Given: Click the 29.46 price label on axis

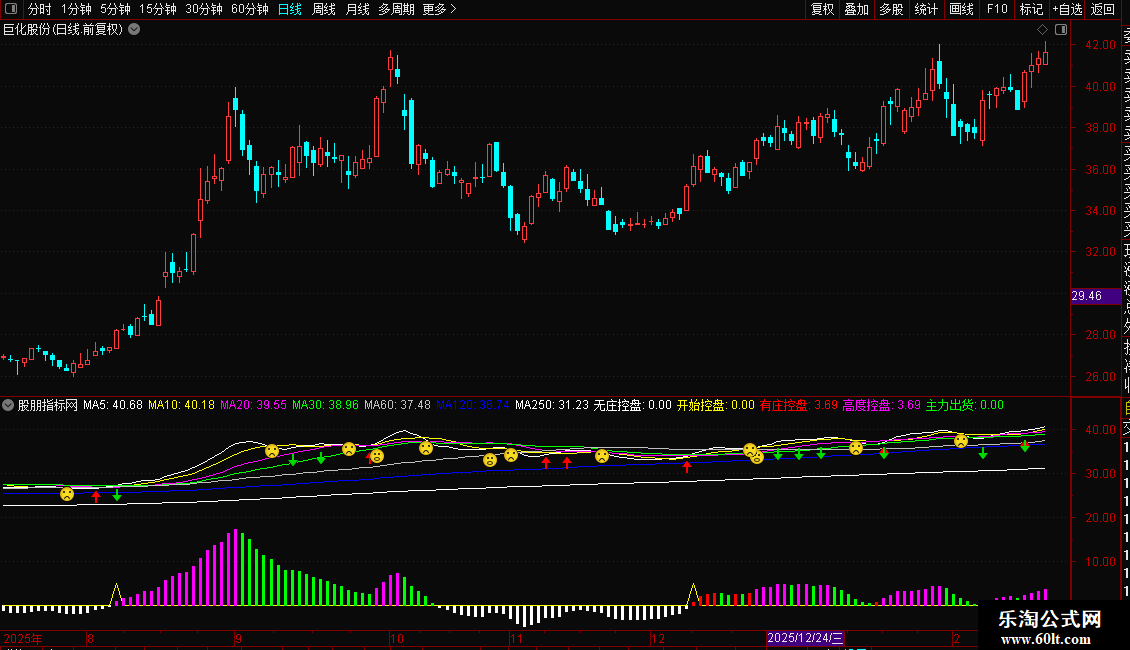Looking at the screenshot, I should click(1086, 296).
